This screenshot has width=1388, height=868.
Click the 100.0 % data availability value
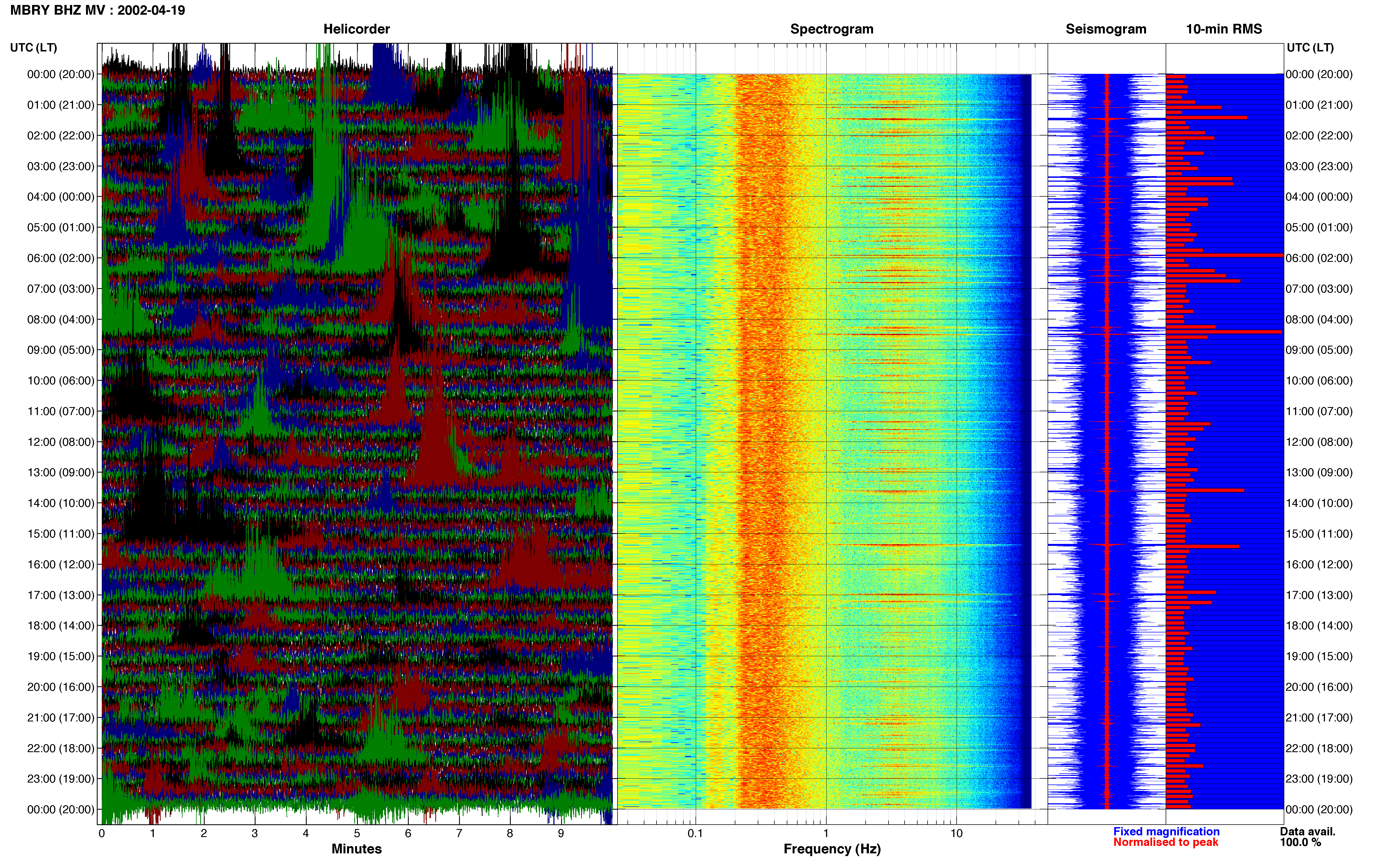point(1300,842)
